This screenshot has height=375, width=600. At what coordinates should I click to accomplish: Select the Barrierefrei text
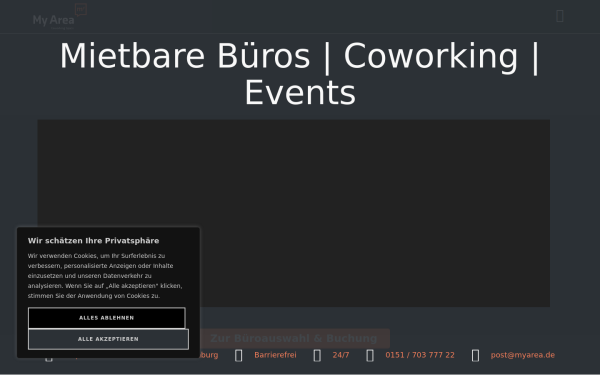click(x=275, y=355)
